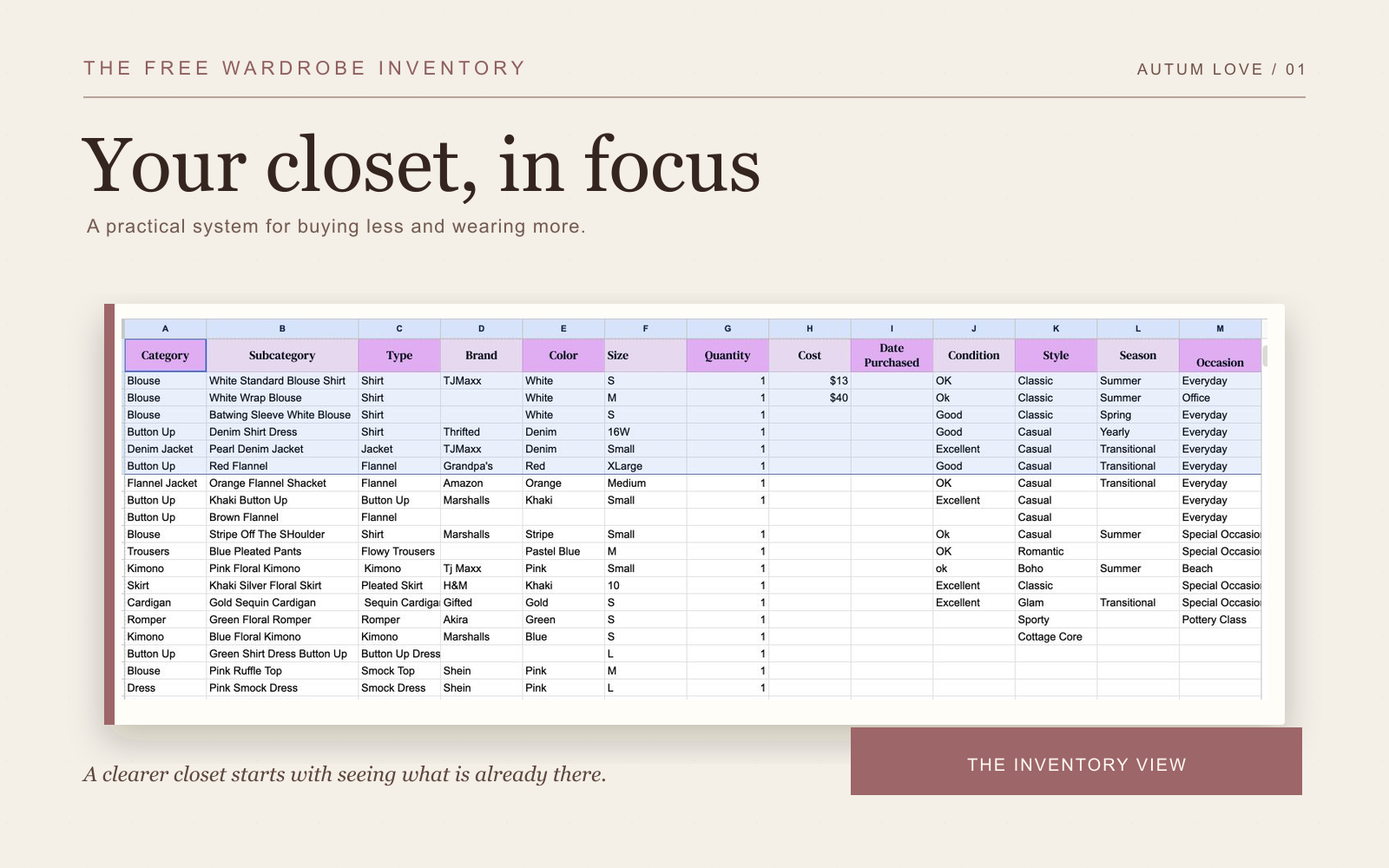Click cell 'Pink Ruffle Top'
The image size is (1389, 868).
tap(282, 671)
